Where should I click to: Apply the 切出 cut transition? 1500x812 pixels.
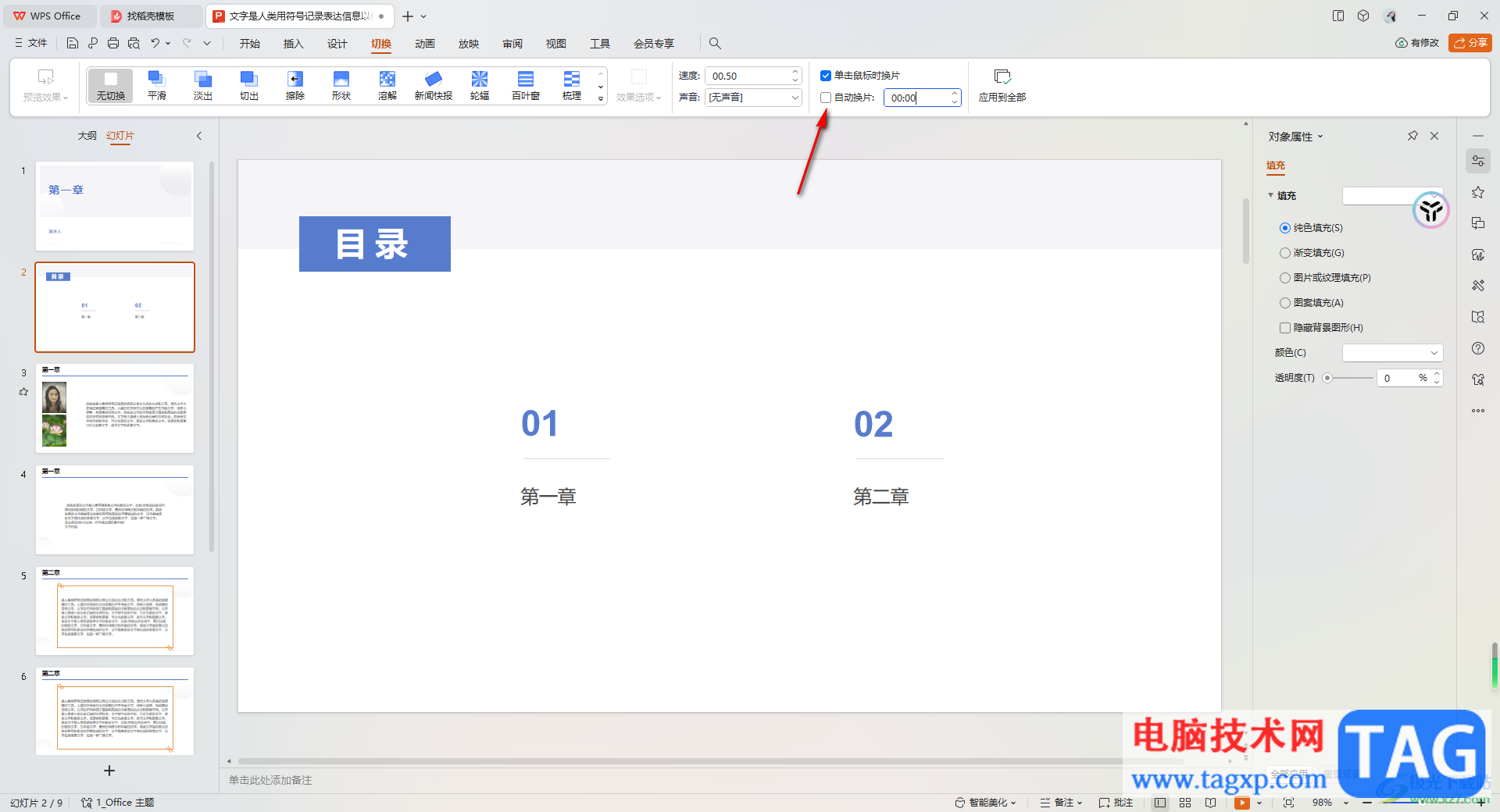coord(249,85)
